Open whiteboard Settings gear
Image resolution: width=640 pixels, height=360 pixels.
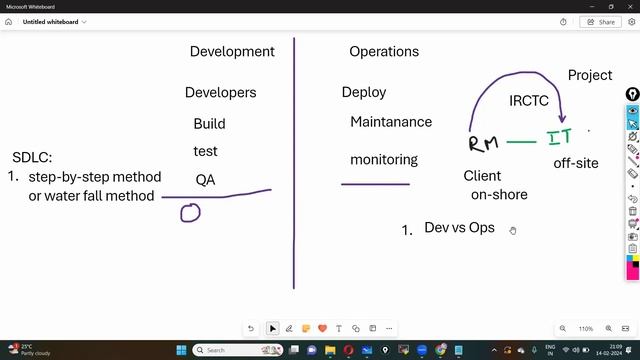click(631, 22)
